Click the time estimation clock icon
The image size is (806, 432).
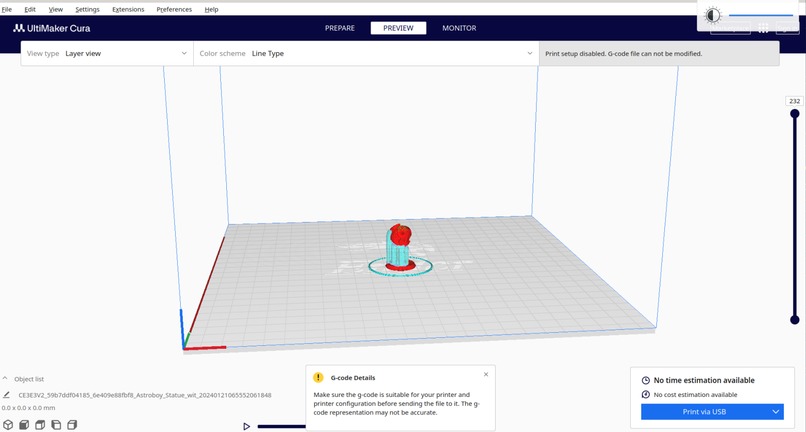[x=646, y=381]
